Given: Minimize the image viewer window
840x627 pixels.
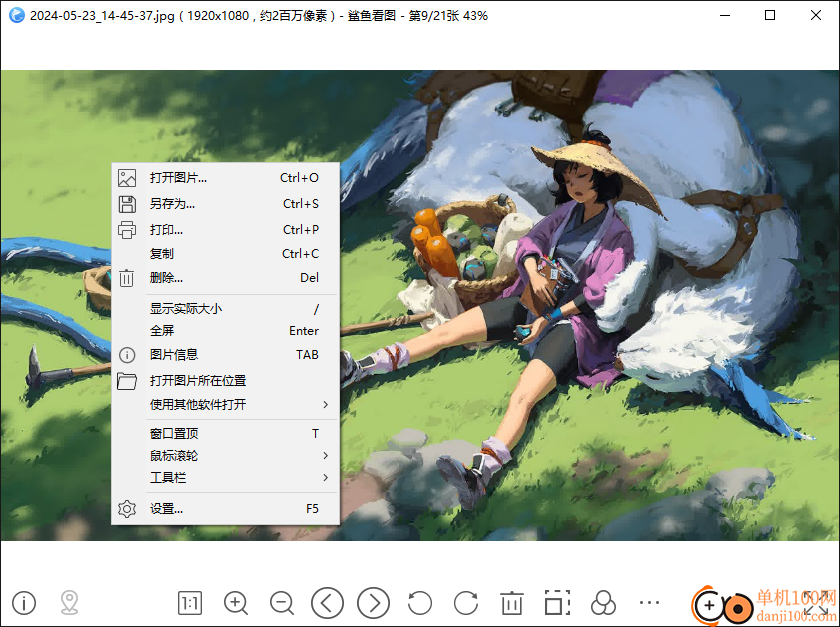Looking at the screenshot, I should click(x=725, y=15).
